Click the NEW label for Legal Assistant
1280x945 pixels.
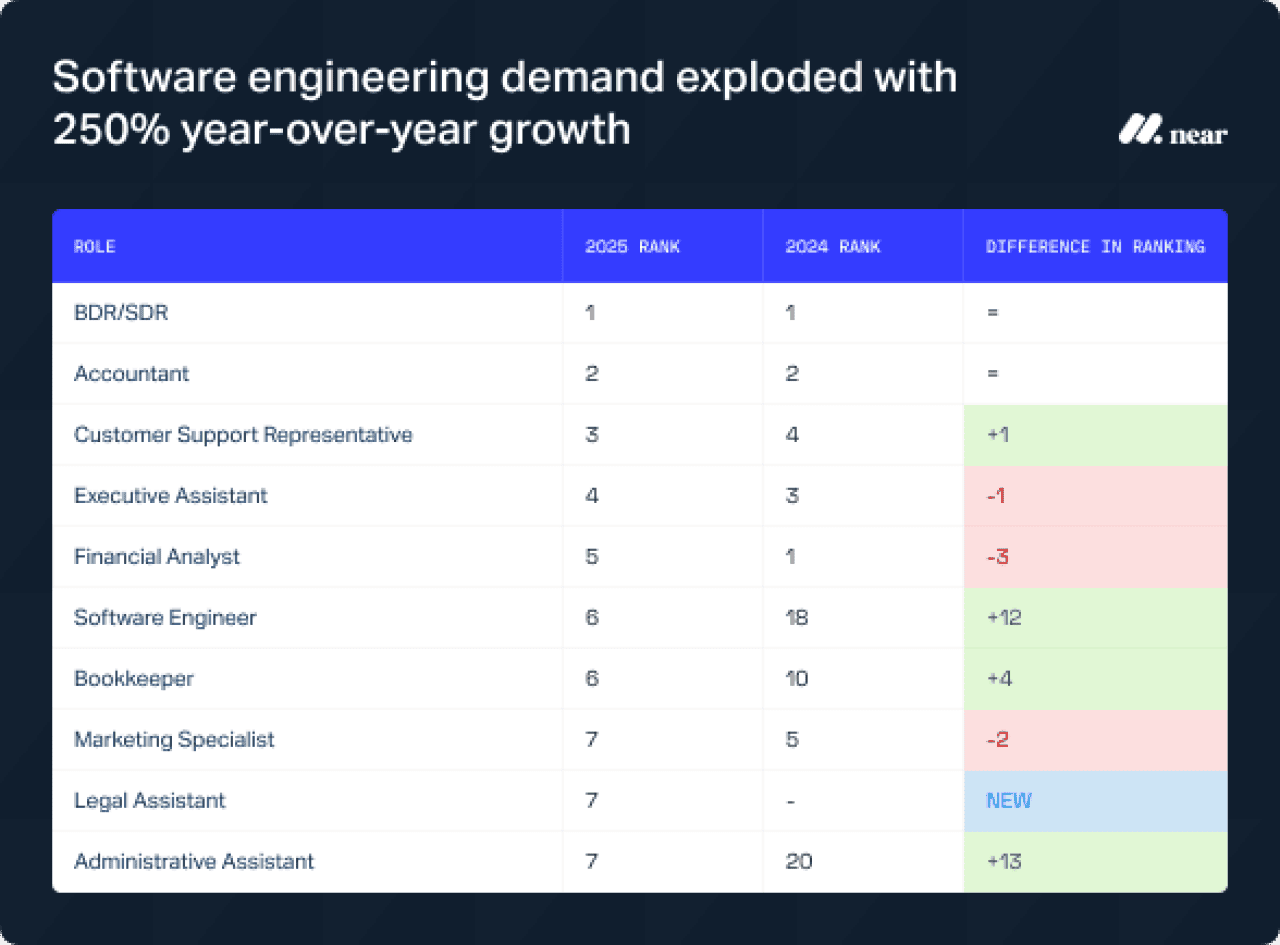(1007, 800)
